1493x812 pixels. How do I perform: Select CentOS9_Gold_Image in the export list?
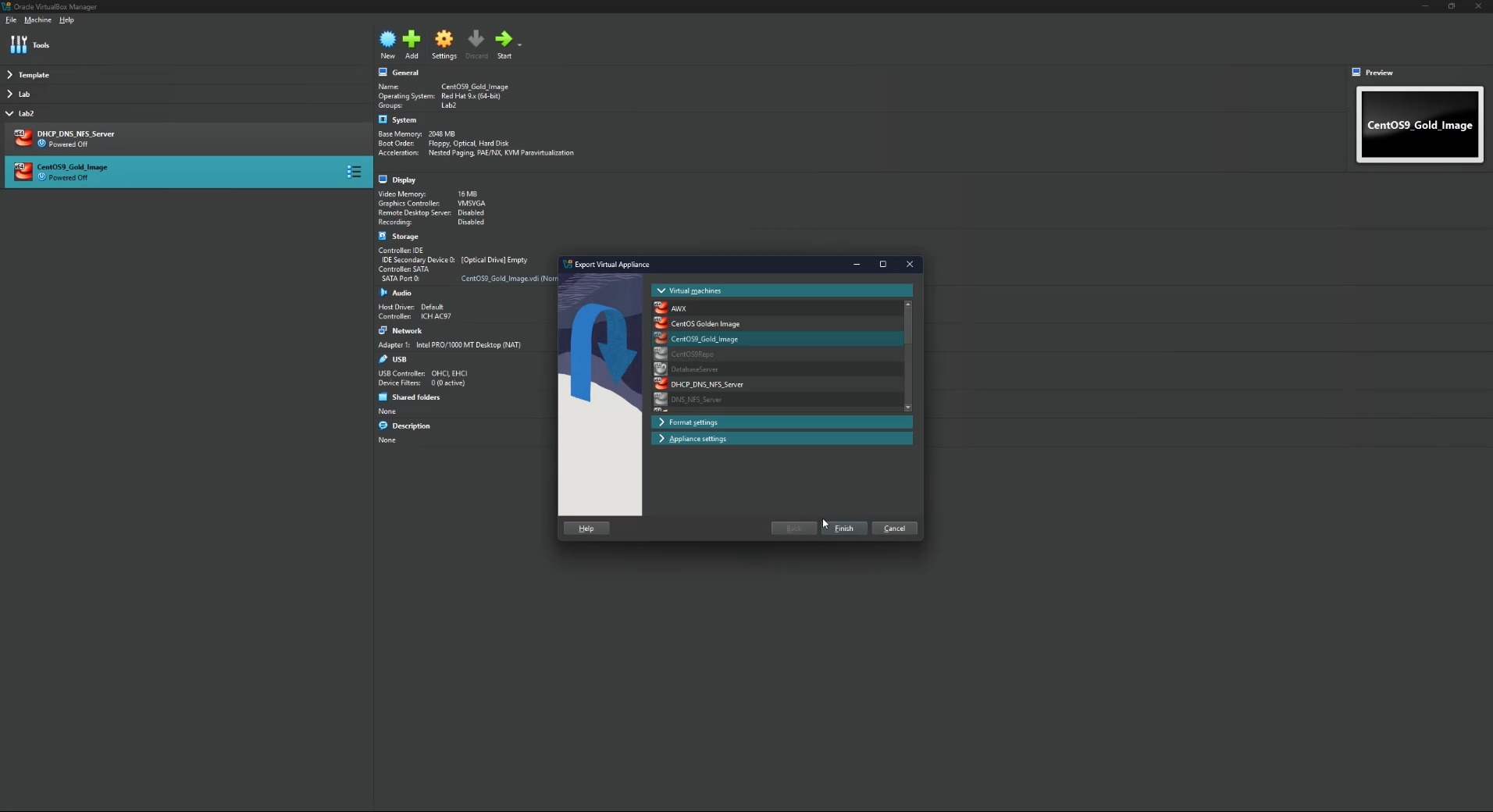tap(778, 339)
